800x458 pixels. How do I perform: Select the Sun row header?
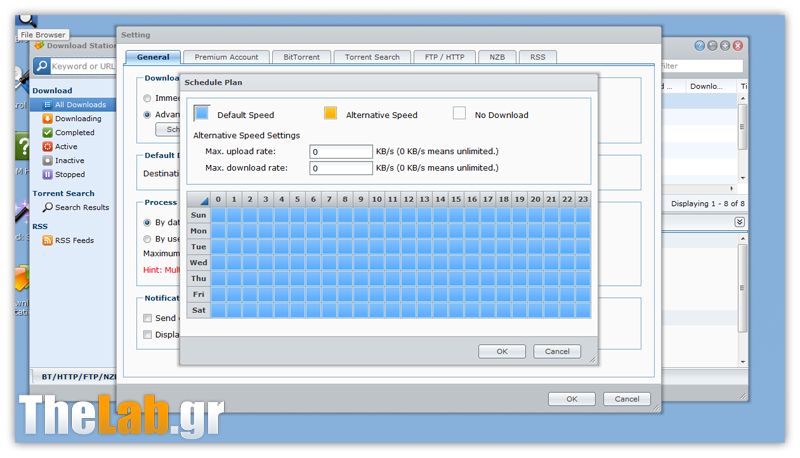[198, 215]
